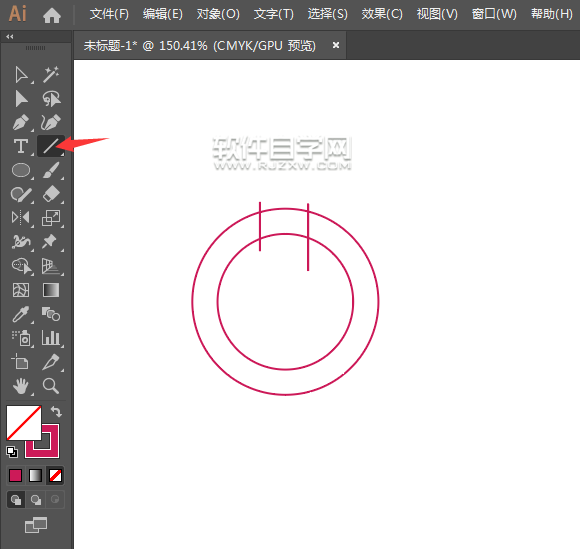Close the 未标题-1 document tab
The height and width of the screenshot is (549, 580).
[335, 45]
